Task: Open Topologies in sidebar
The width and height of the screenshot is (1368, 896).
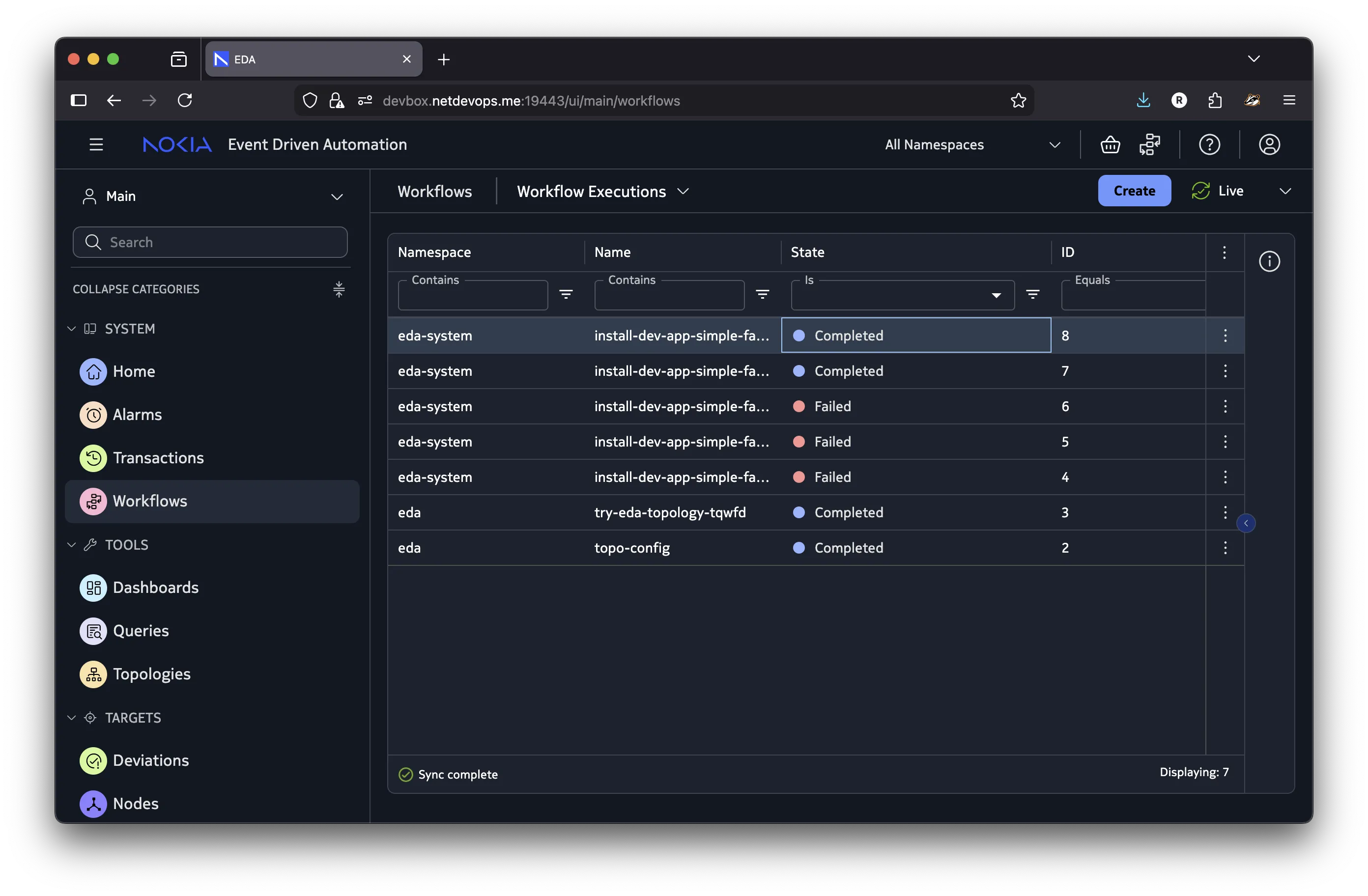Action: [212, 674]
